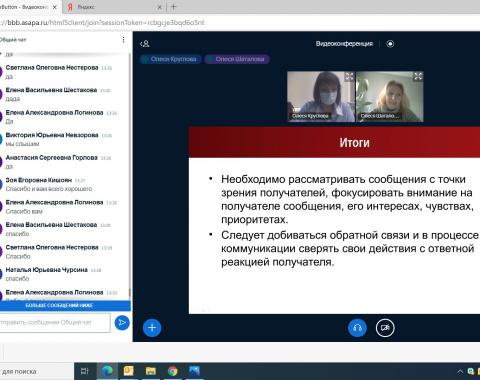
Task: Open the blue plus actions button
Action: pos(152,328)
